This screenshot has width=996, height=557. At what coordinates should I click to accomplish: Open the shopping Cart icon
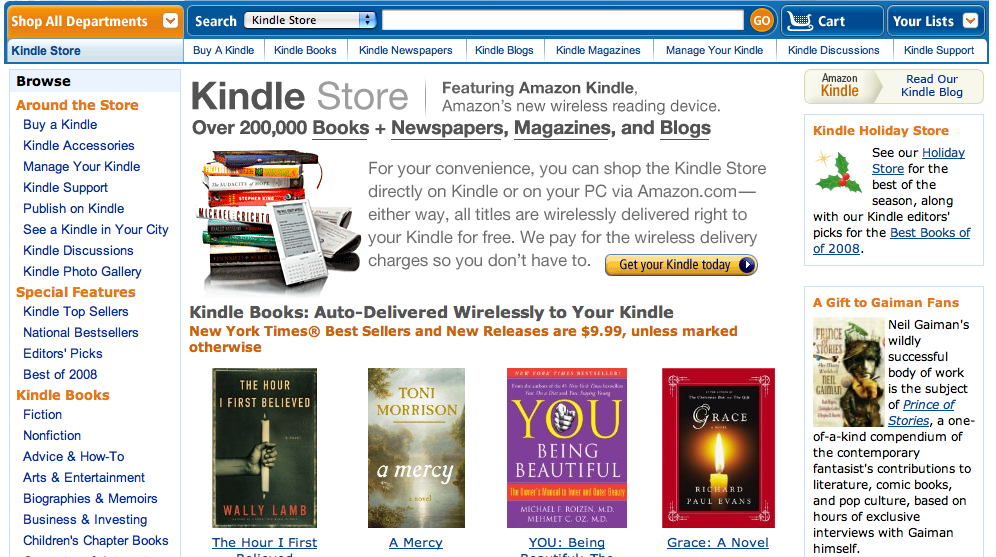(800, 21)
